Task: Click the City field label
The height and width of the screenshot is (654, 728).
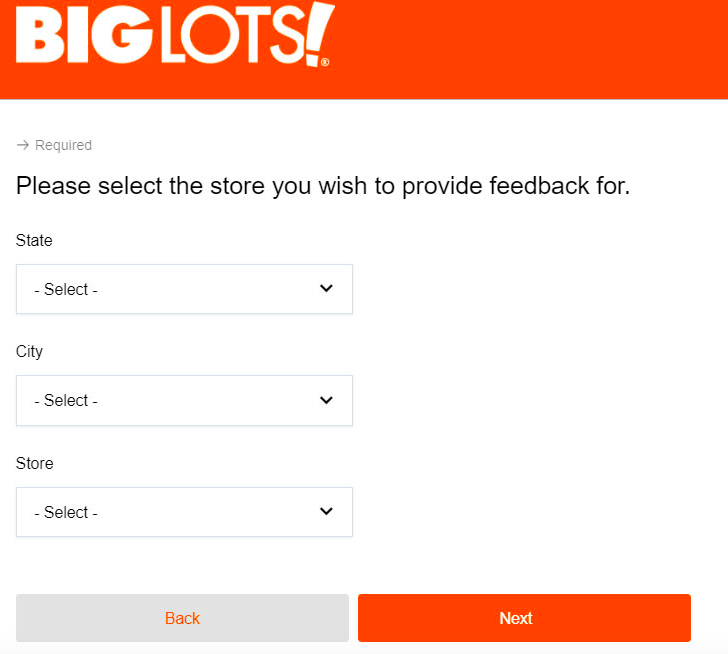Action: [x=30, y=352]
